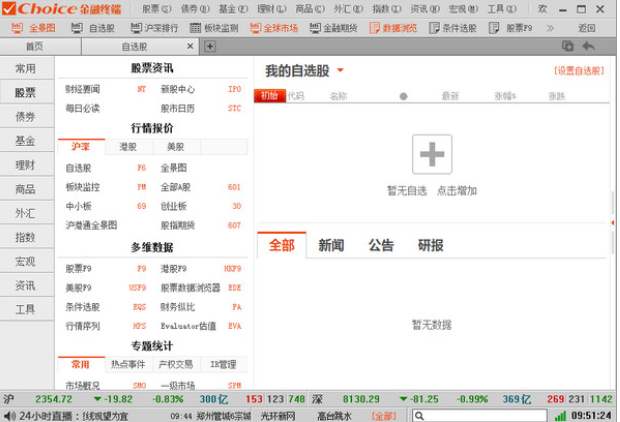Open the 宏观 menu

463,8
